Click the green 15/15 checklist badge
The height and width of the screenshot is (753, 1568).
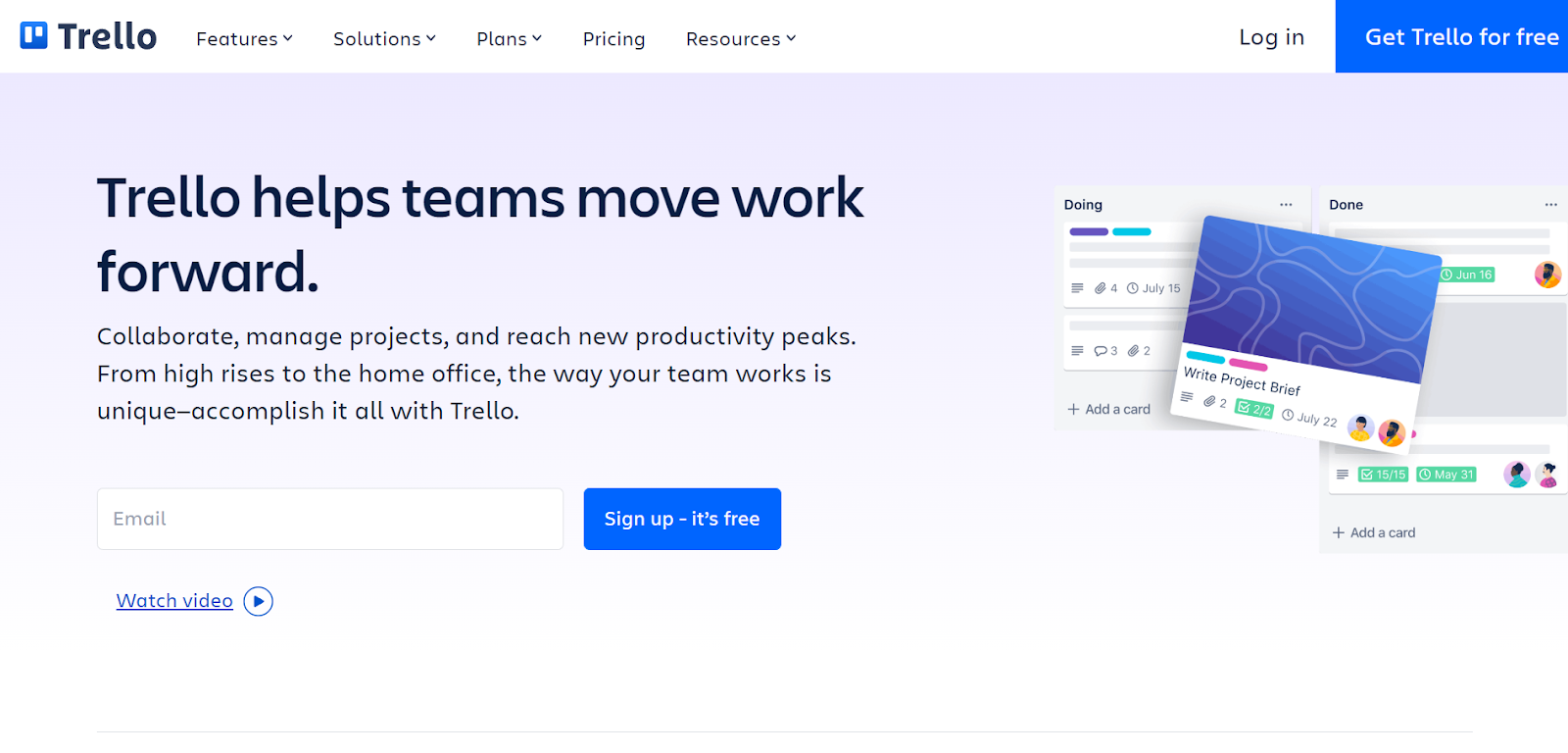click(1383, 475)
